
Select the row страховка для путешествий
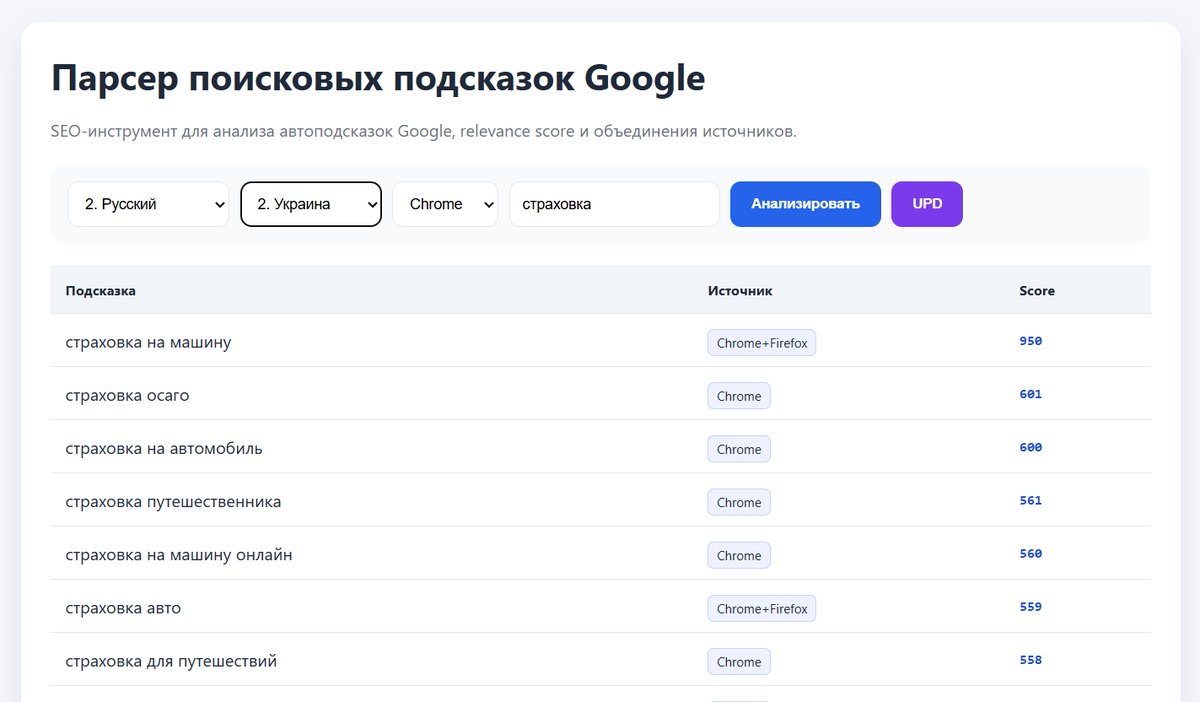click(600, 660)
